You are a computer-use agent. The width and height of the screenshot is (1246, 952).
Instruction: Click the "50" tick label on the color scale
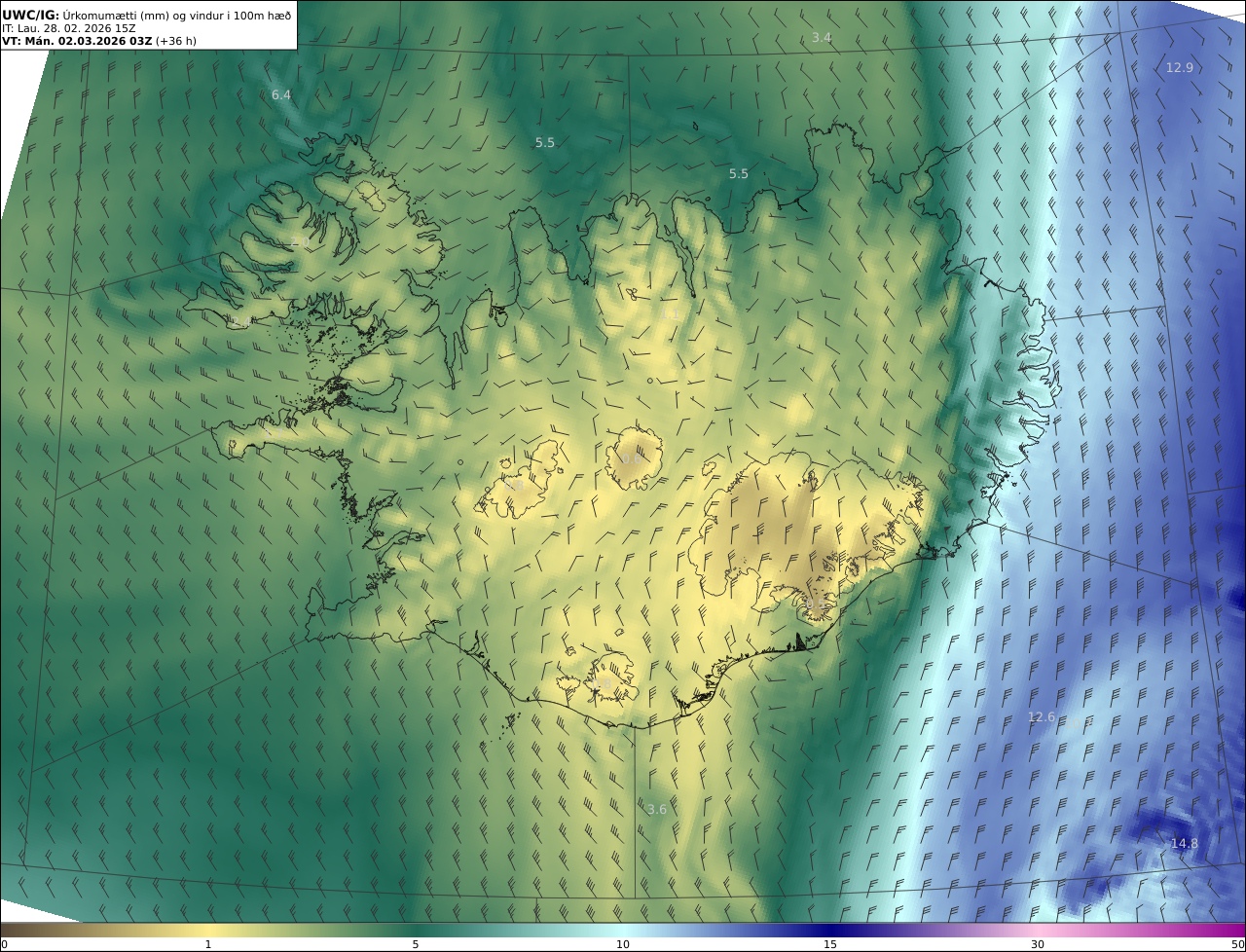click(1238, 944)
